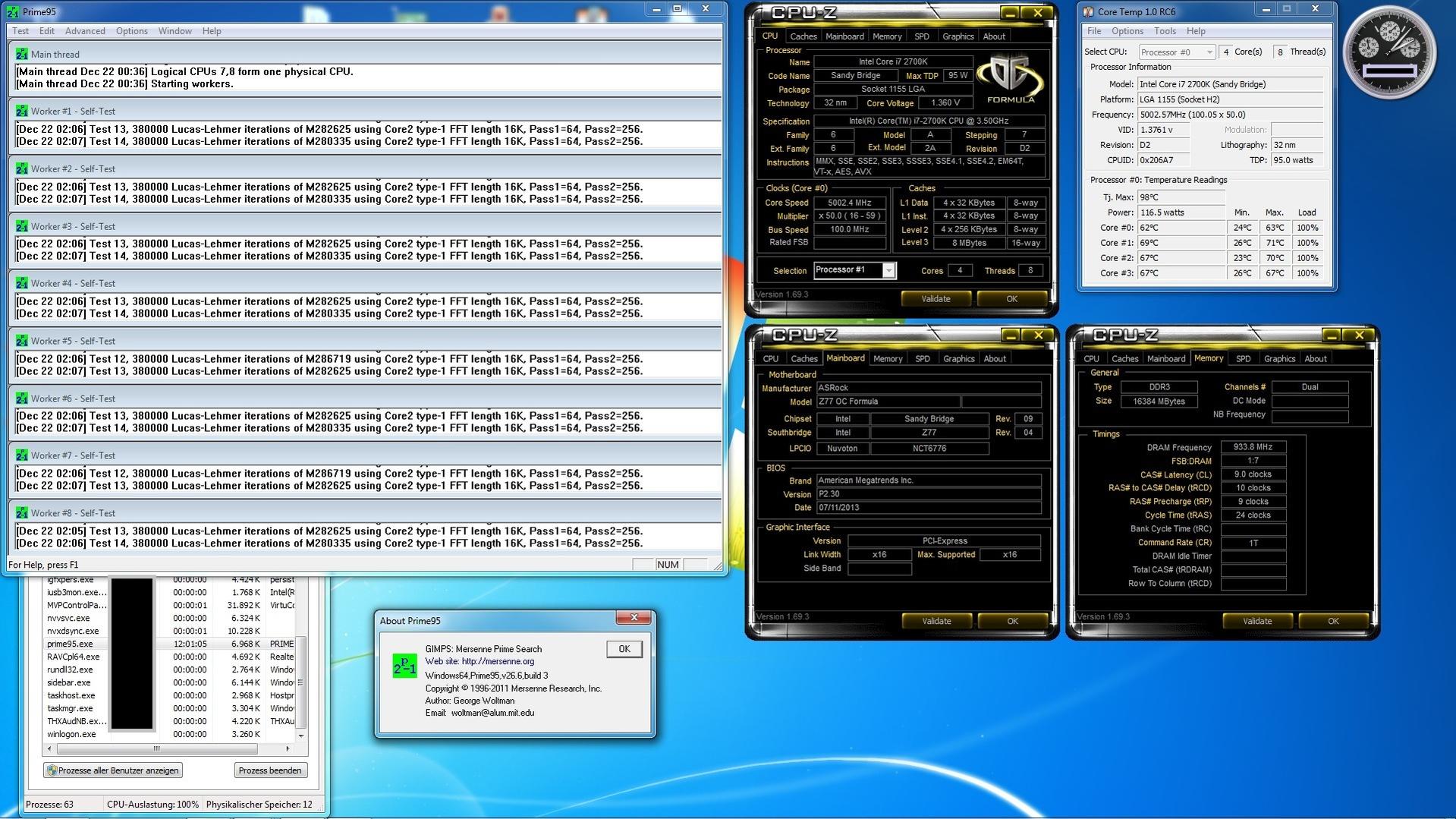Open Graphics tab in top CPU-Z window
Image resolution: width=1456 pixels, height=819 pixels.
pyautogui.click(x=958, y=36)
